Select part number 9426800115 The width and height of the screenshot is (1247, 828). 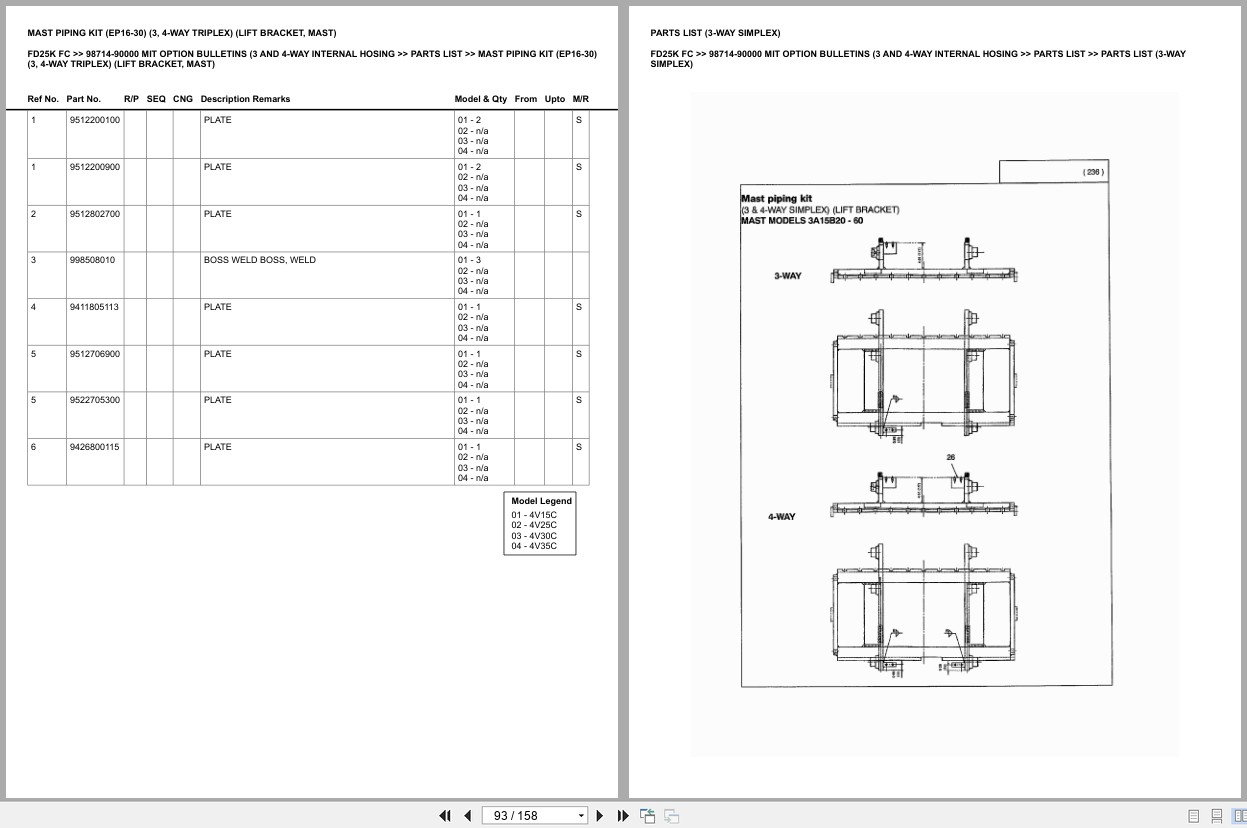click(94, 447)
